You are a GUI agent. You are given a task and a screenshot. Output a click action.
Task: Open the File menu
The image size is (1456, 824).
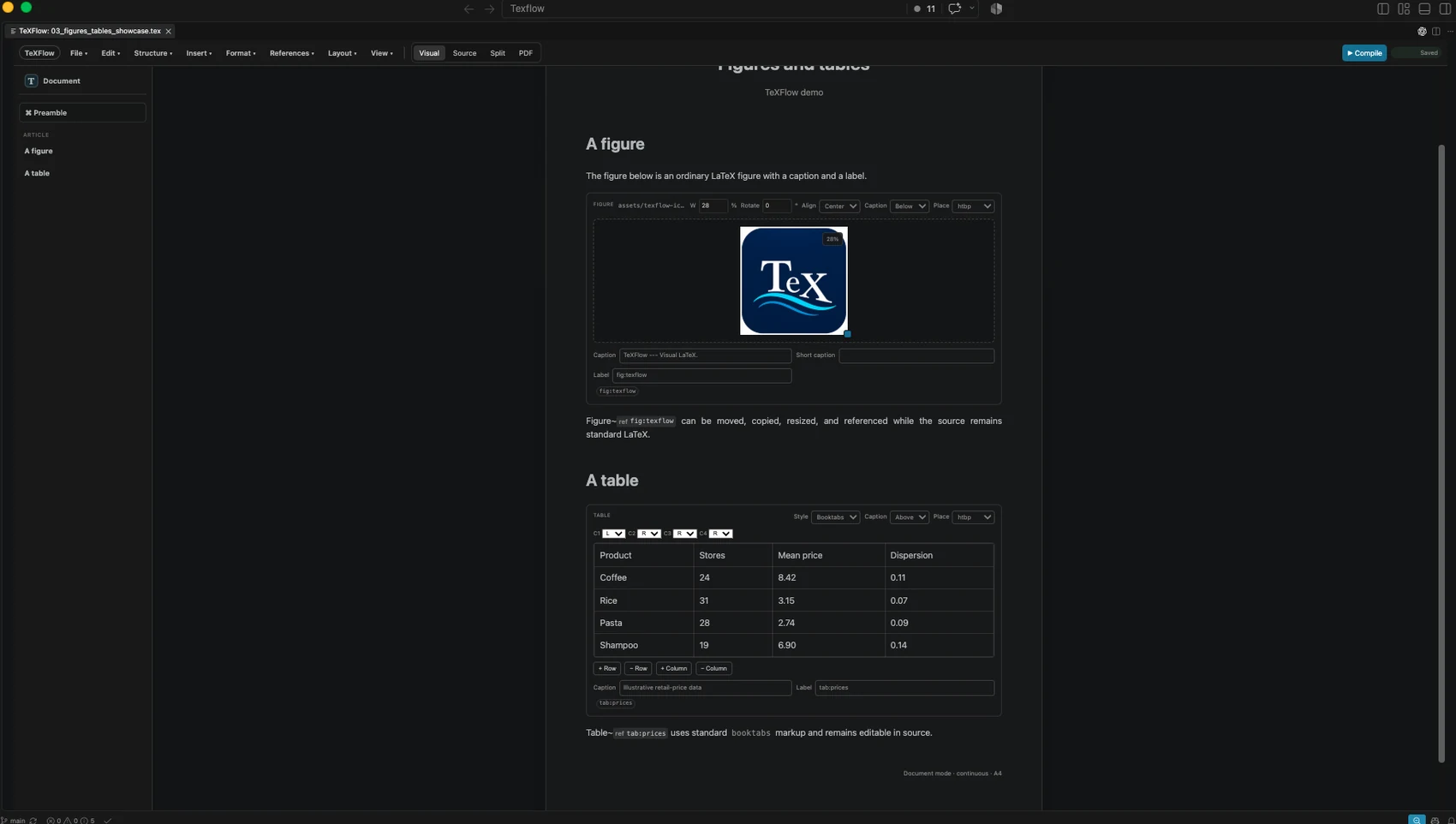tap(79, 53)
